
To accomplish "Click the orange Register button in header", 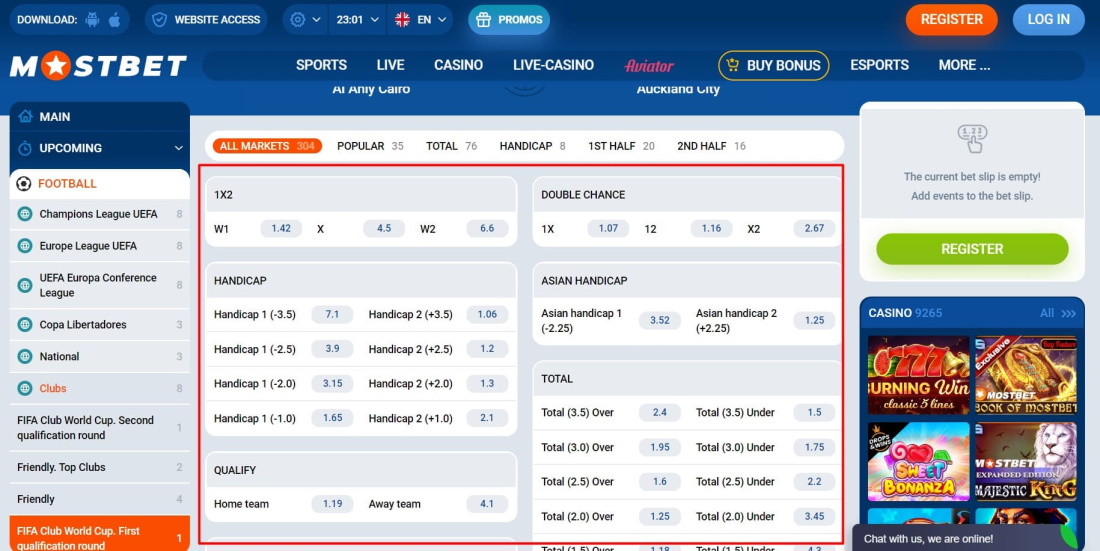I will (951, 20).
